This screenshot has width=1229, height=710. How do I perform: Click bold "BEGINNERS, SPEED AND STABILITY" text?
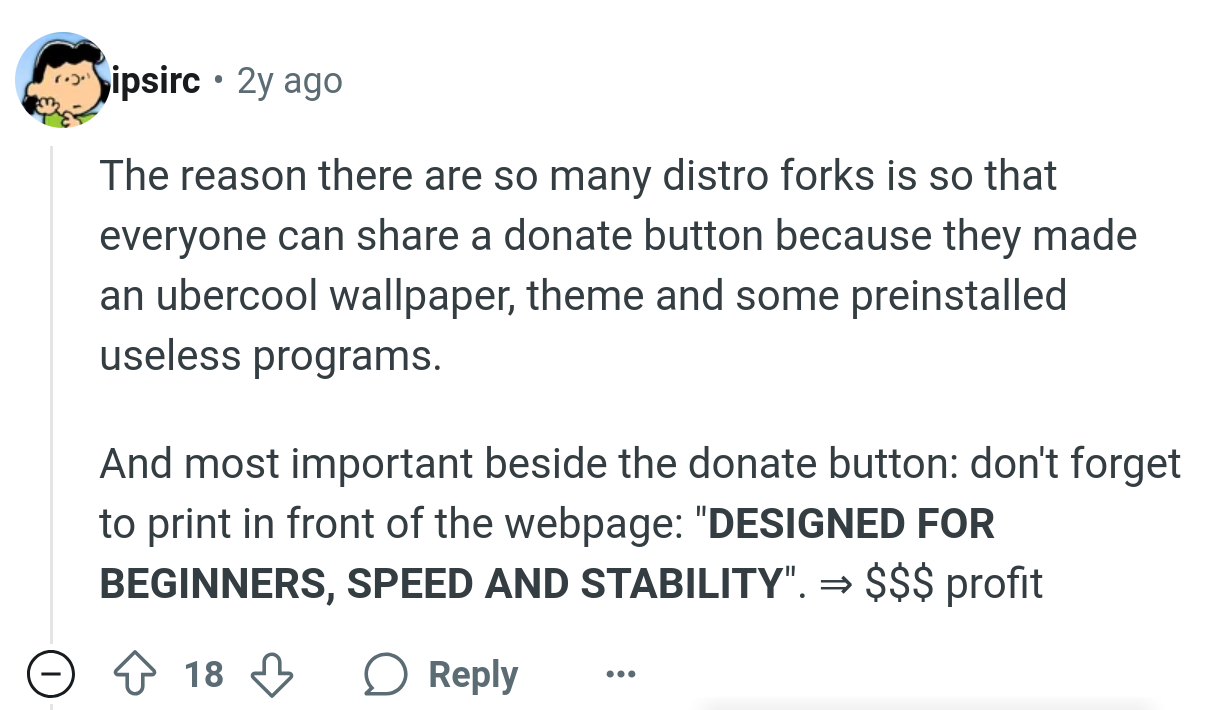[440, 584]
